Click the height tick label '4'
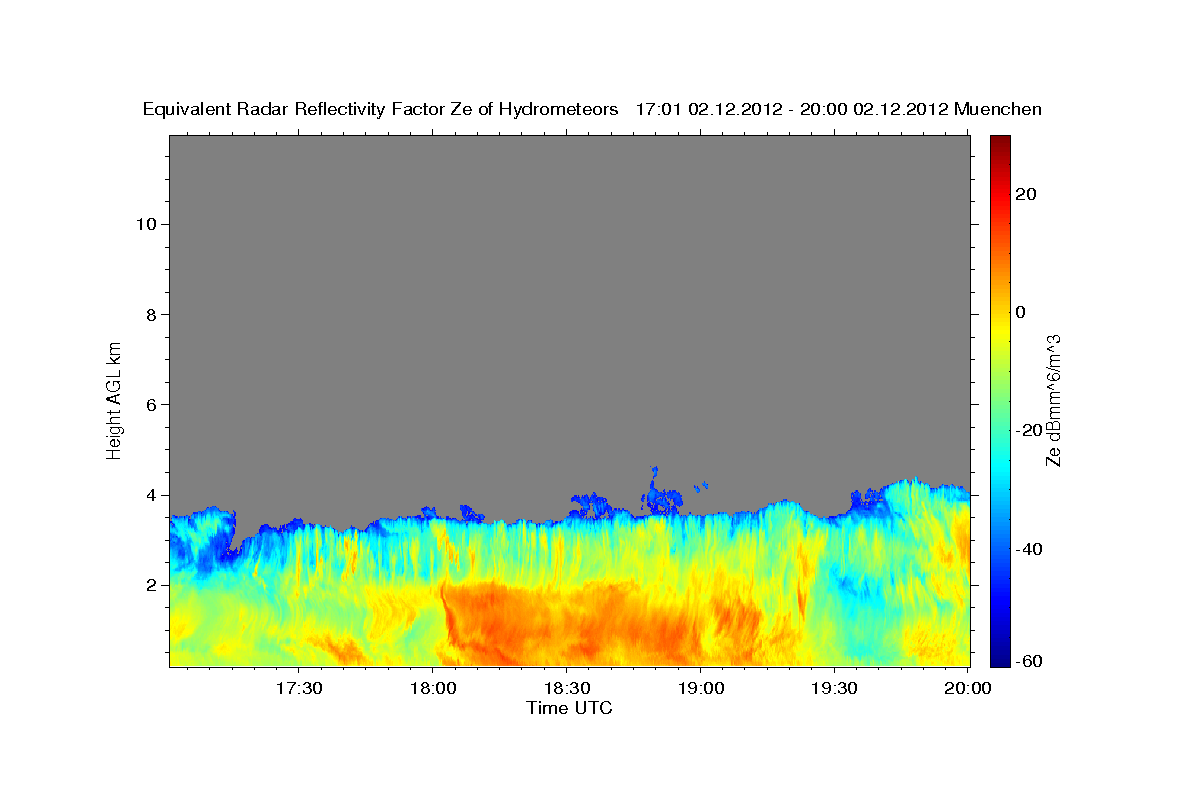1200x800 pixels. pos(150,495)
